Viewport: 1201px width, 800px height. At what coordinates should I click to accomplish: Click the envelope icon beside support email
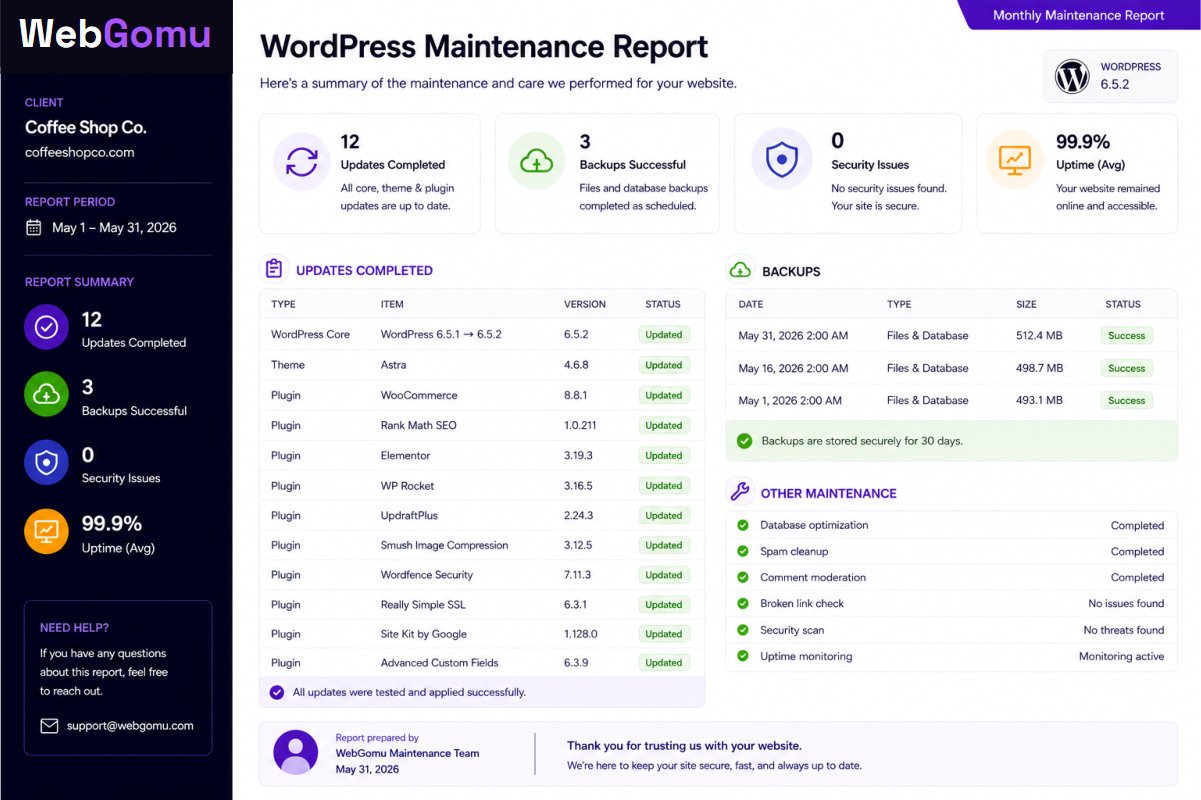(49, 726)
